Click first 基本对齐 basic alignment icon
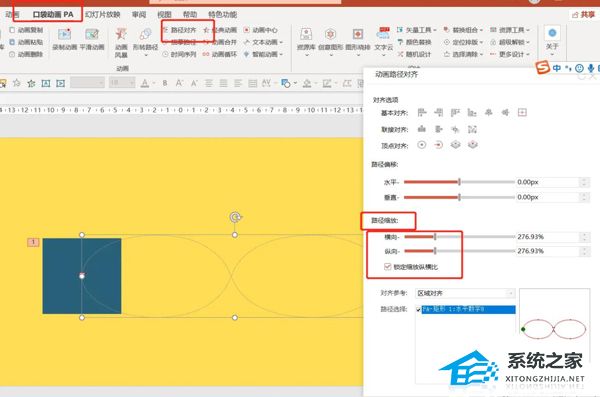The height and width of the screenshot is (397, 600). point(422,112)
